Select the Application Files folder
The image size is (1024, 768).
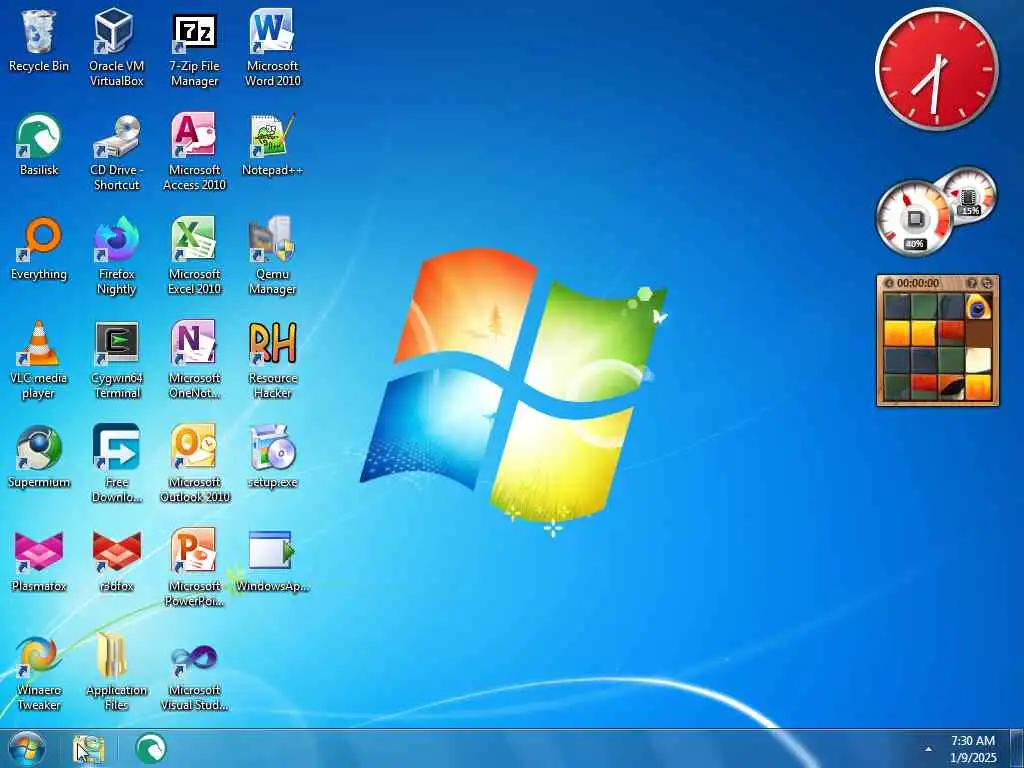[x=116, y=672]
